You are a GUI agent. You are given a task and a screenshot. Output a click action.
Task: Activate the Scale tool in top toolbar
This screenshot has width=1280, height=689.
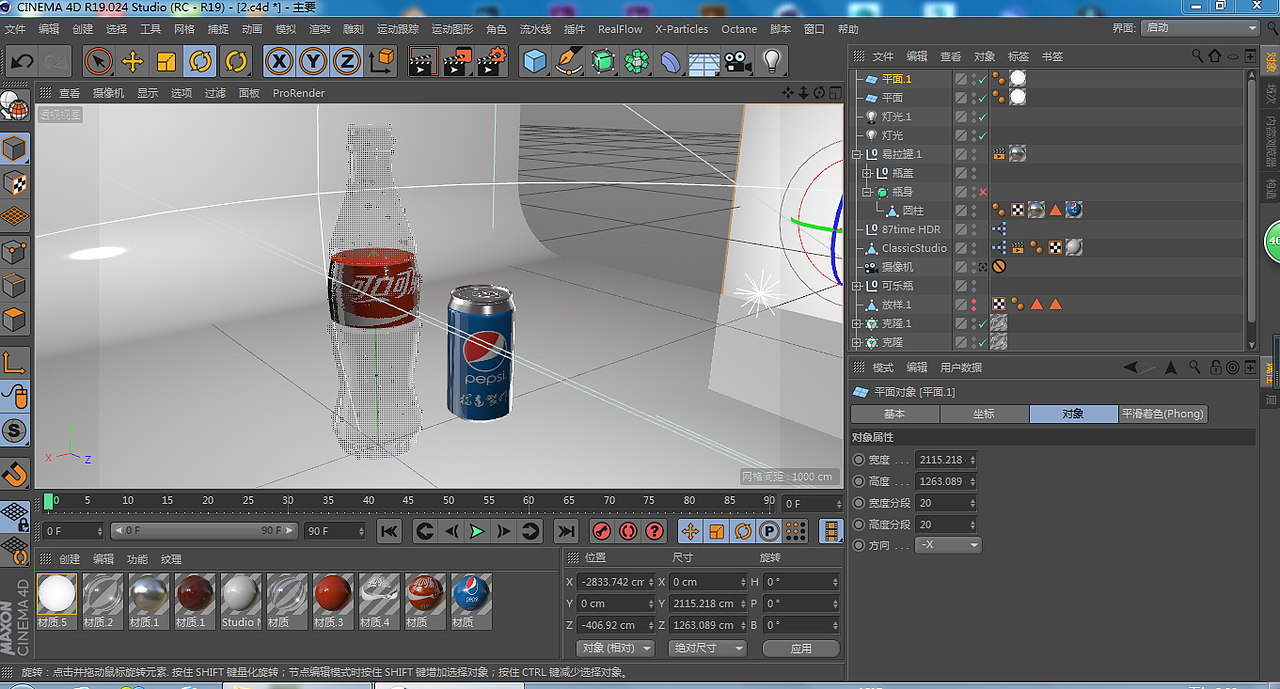pos(166,61)
